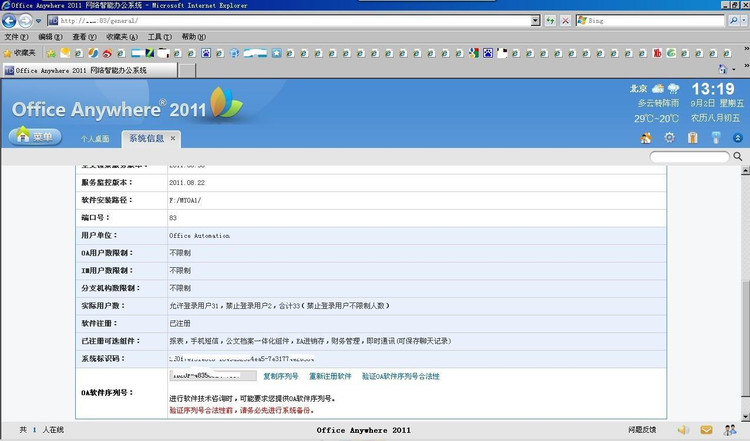Collapse the header with the double-chevron icon
Screen dimensions: 750x441
click(738, 138)
